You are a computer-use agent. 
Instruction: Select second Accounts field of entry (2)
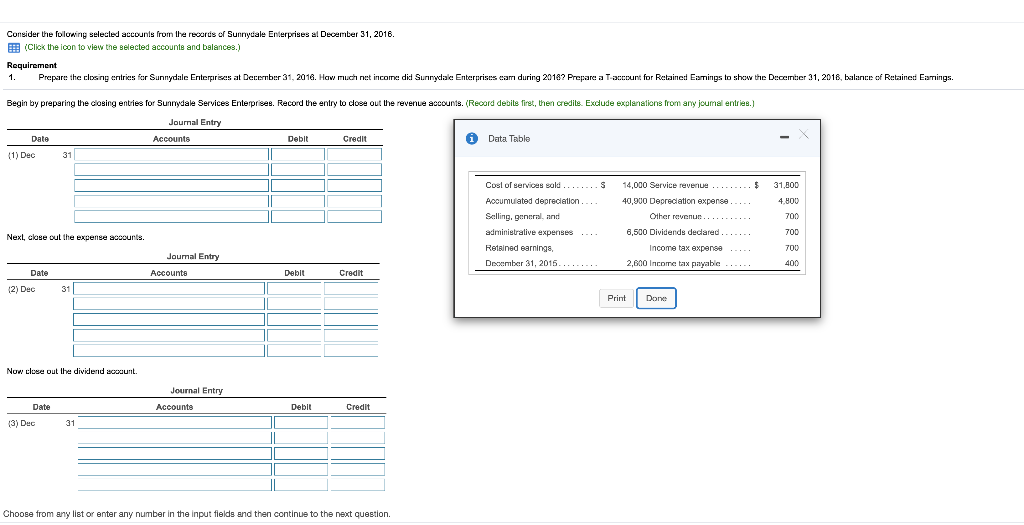[169, 304]
